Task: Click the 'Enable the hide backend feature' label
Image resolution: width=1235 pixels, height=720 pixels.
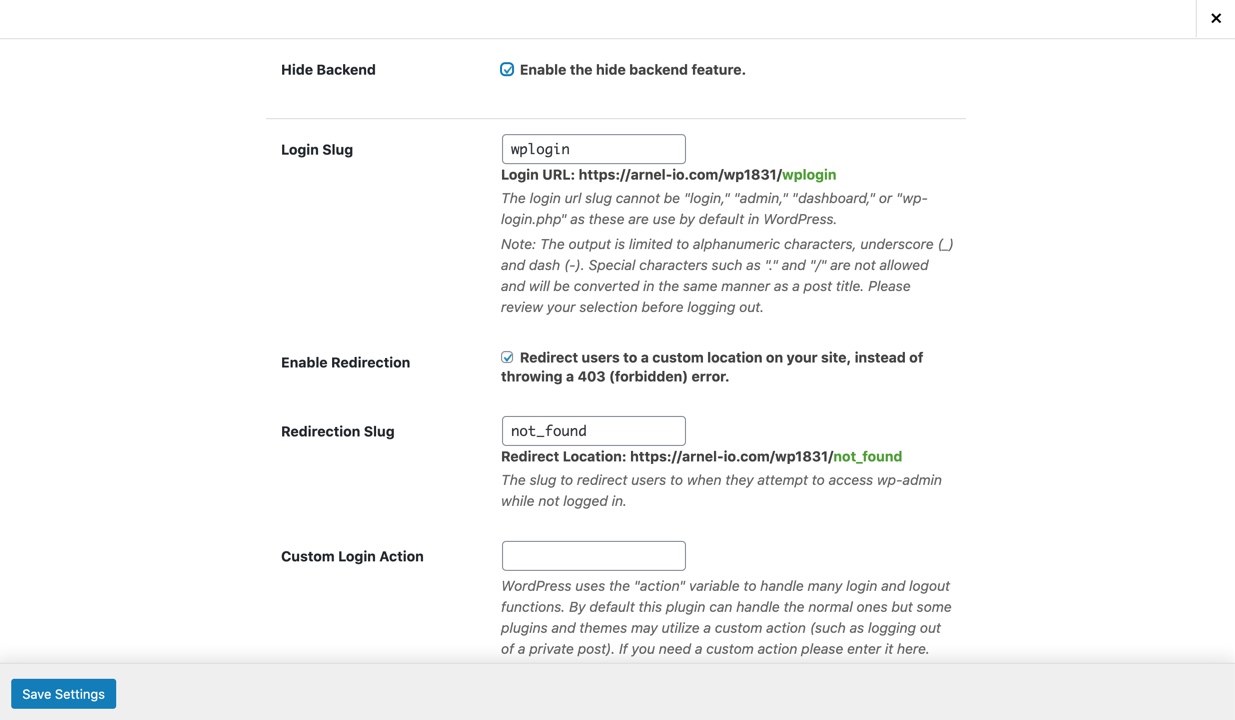Action: [632, 70]
